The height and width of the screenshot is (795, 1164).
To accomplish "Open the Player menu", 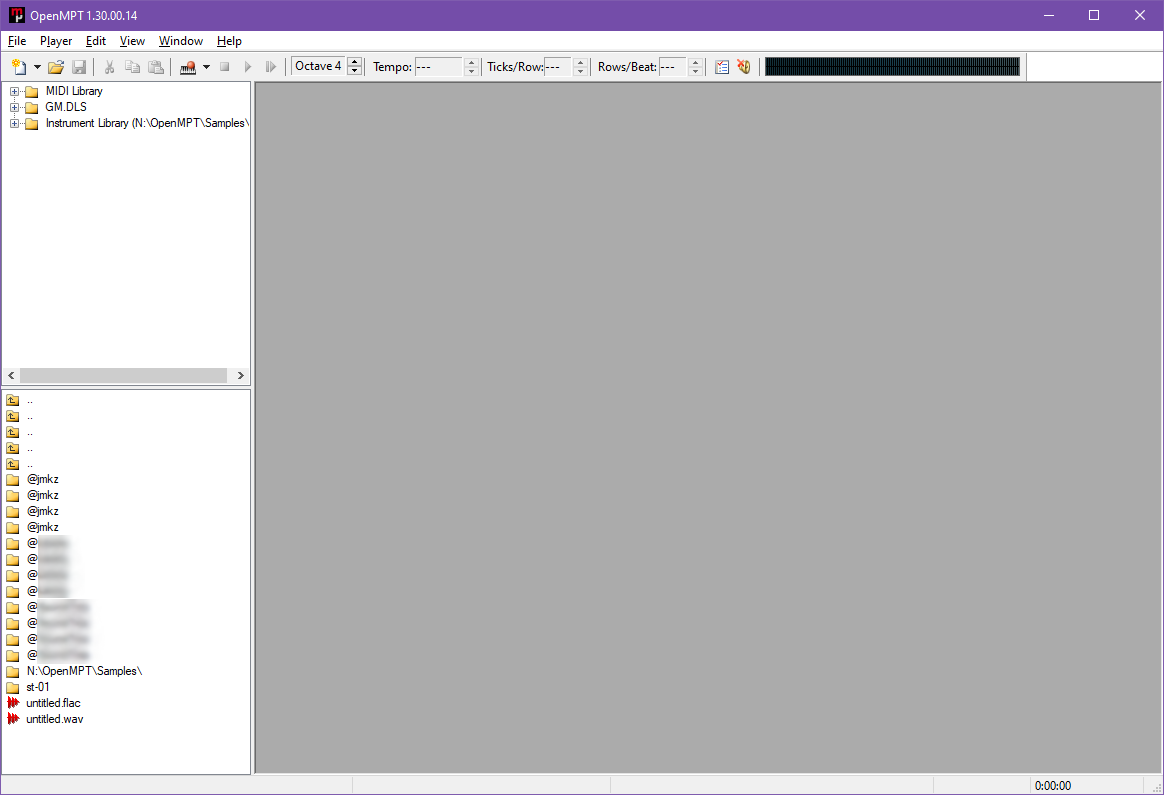I will pyautogui.click(x=56, y=41).
